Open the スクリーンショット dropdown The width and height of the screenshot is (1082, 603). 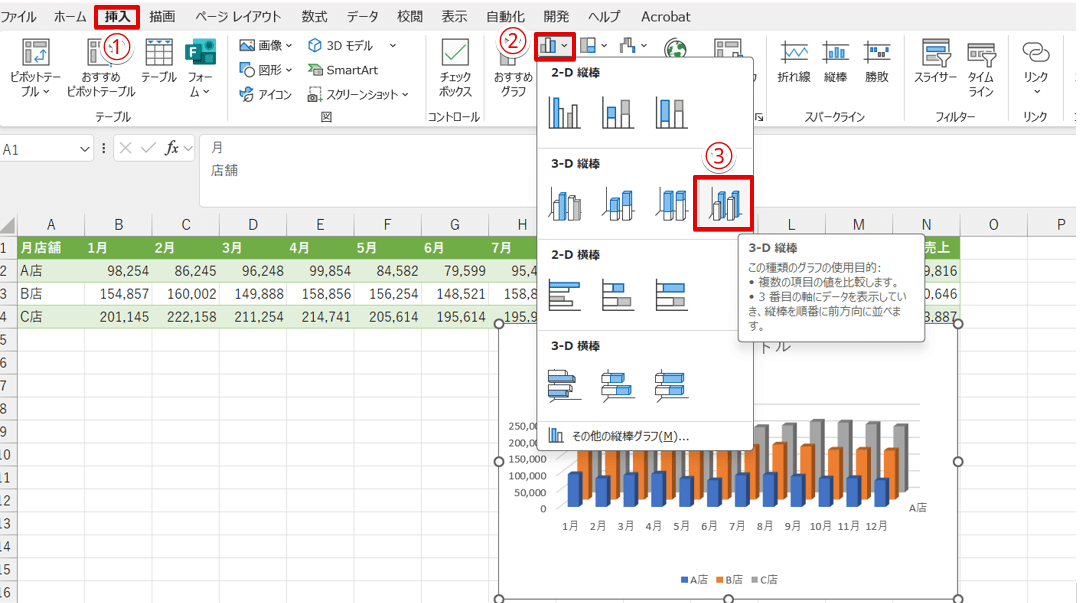tap(358, 95)
